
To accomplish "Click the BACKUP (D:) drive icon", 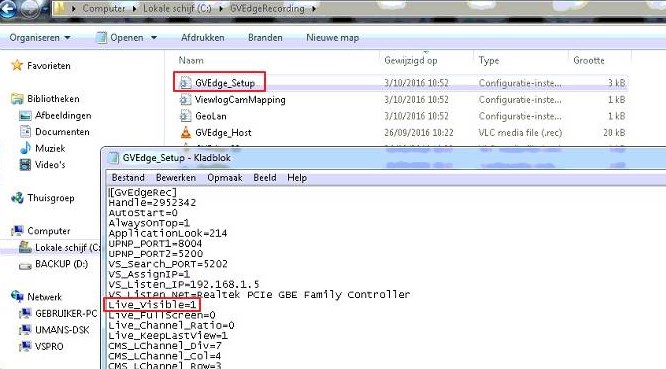I will [25, 265].
